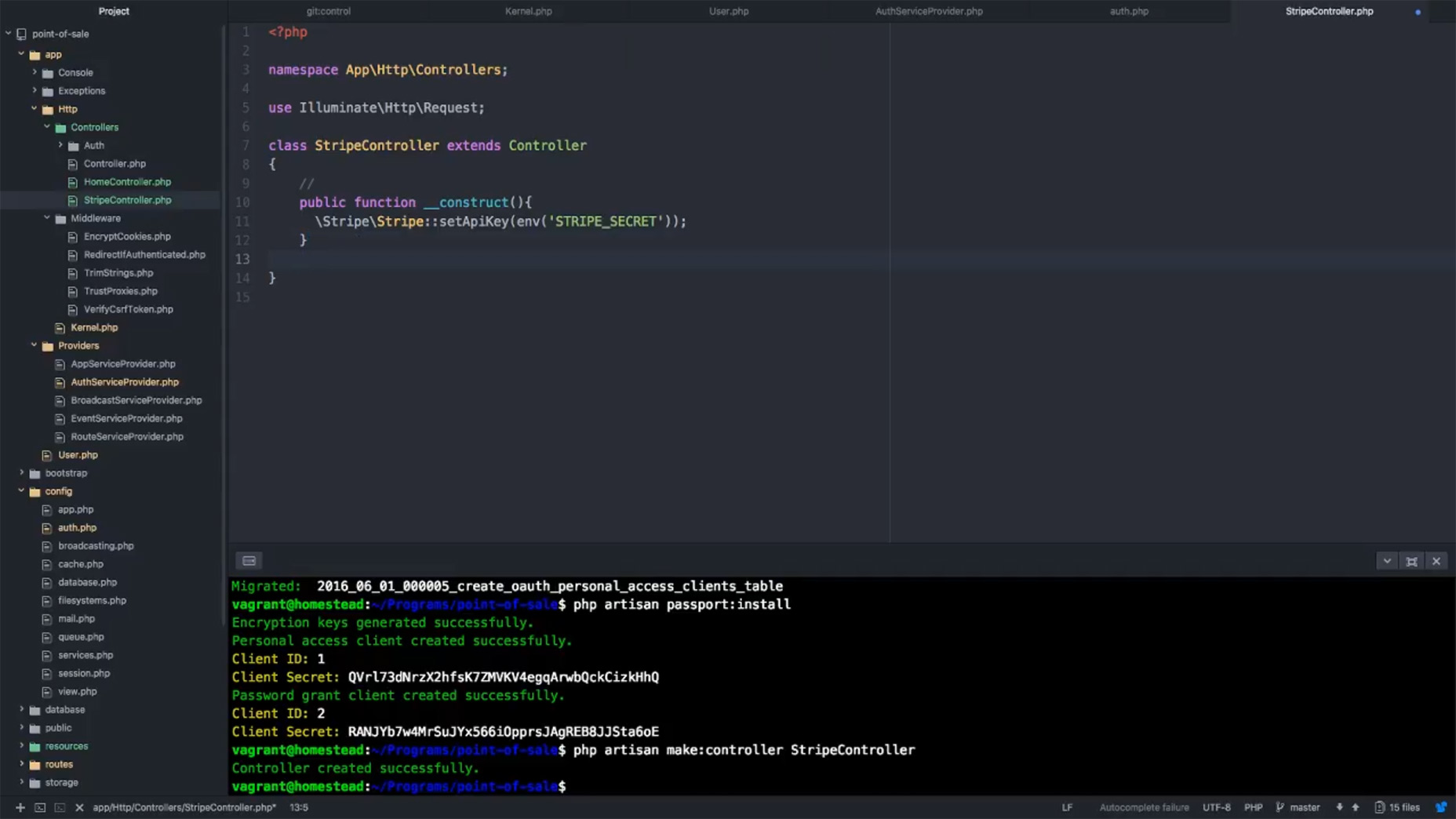Image resolution: width=1456 pixels, height=819 pixels.
Task: Switch to the Kernel.php tab
Action: 529,11
